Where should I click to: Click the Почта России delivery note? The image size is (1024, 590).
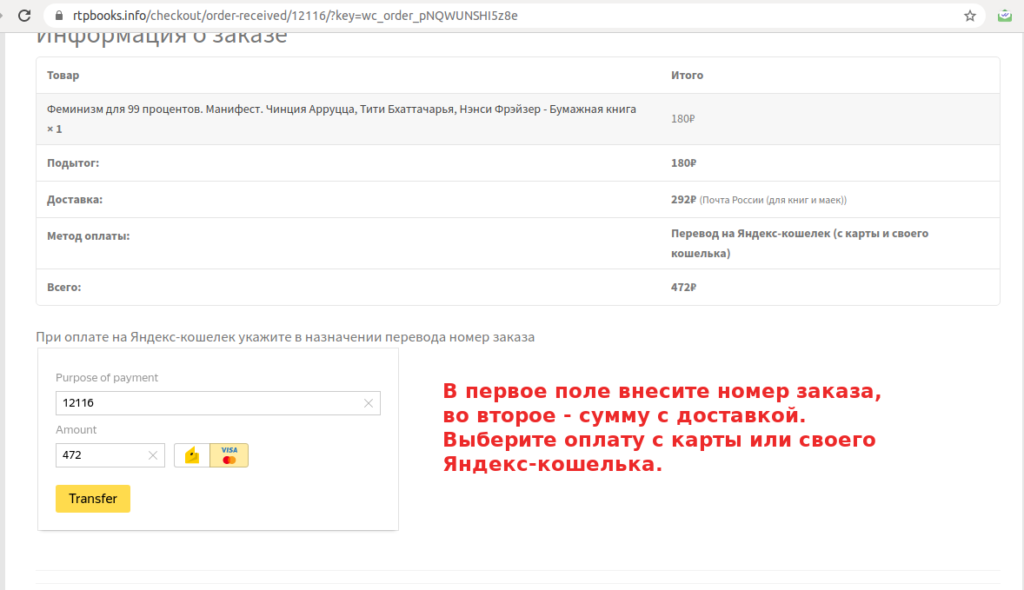[x=773, y=200]
